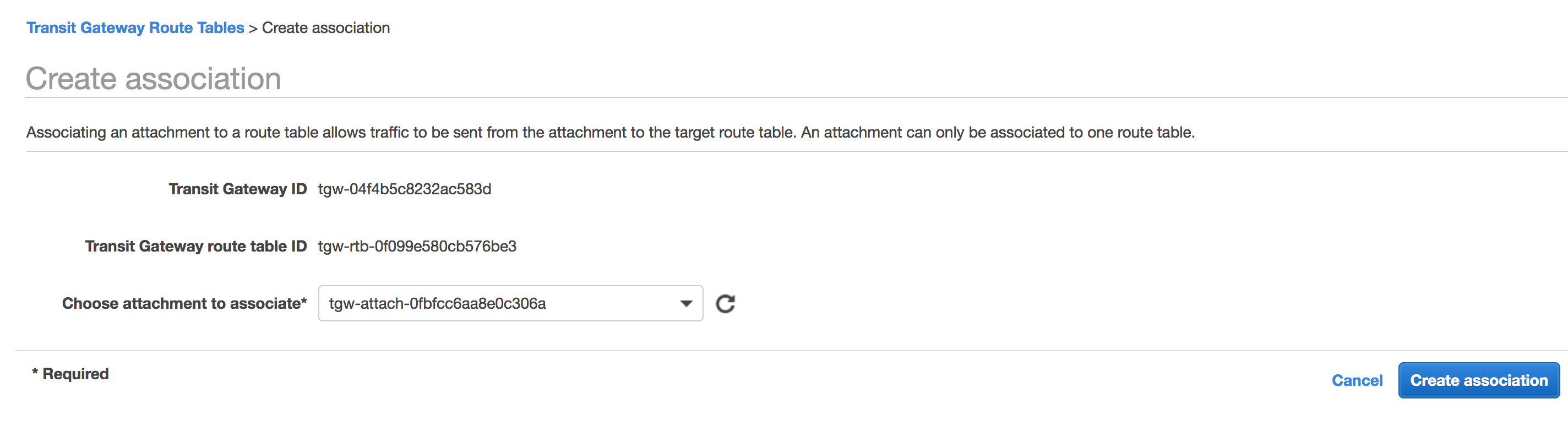Screen dimensions: 1568x437
Task: Select the route table ID tgw-rtb-0f099e580cb576be3
Action: pyautogui.click(x=417, y=247)
